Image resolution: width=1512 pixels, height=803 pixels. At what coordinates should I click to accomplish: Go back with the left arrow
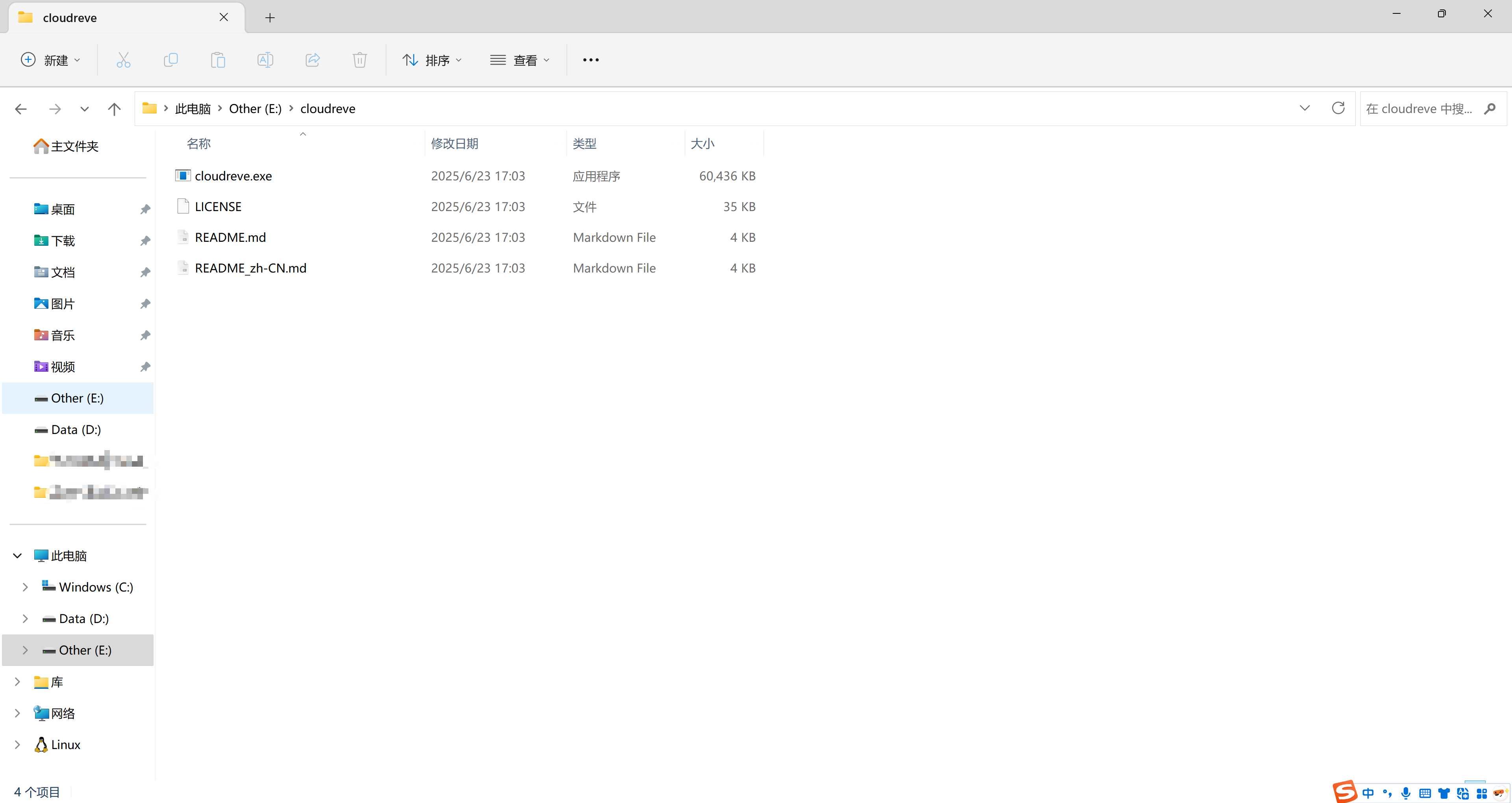[21, 109]
